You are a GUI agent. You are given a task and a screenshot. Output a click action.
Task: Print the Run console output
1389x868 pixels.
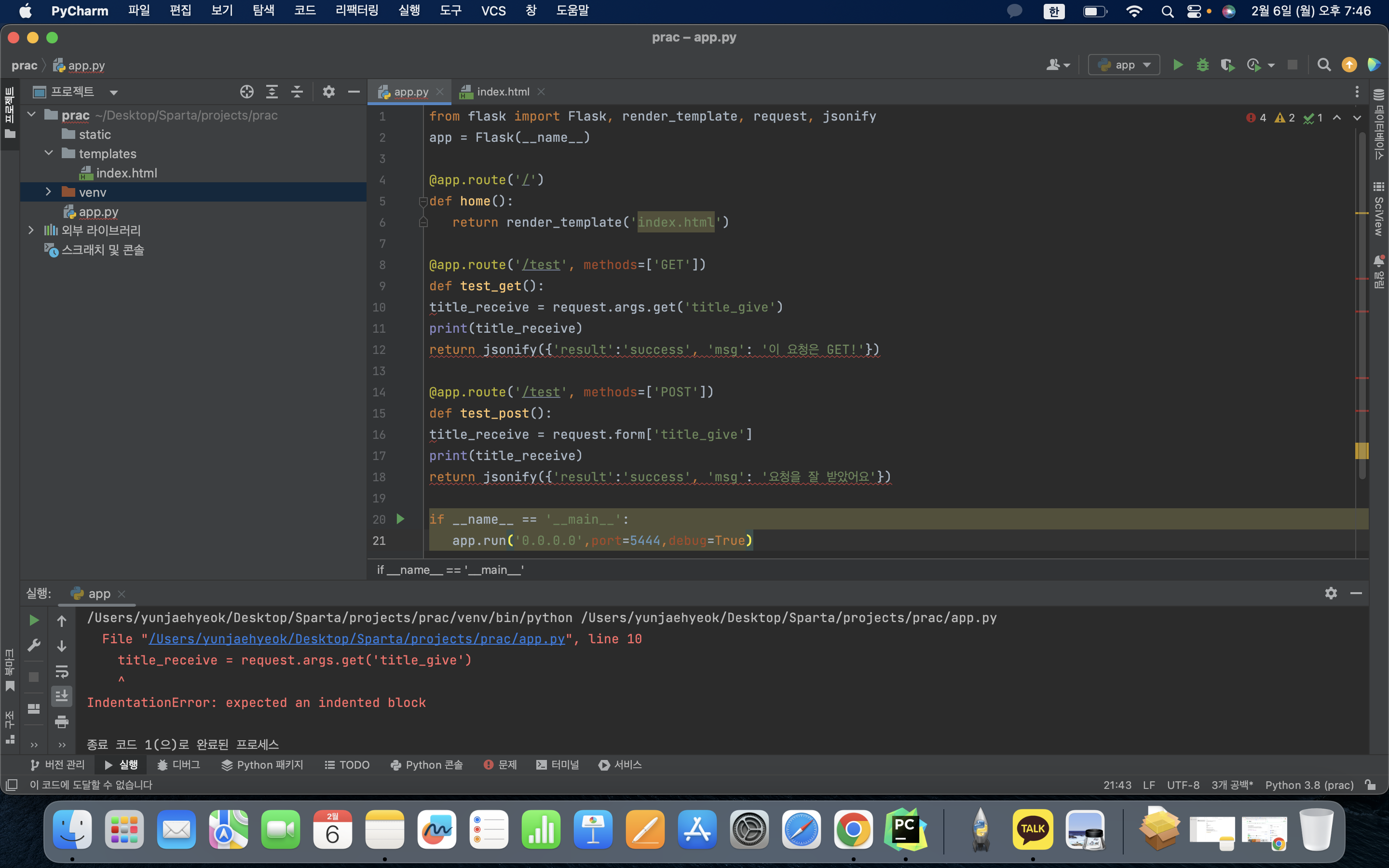click(x=61, y=721)
